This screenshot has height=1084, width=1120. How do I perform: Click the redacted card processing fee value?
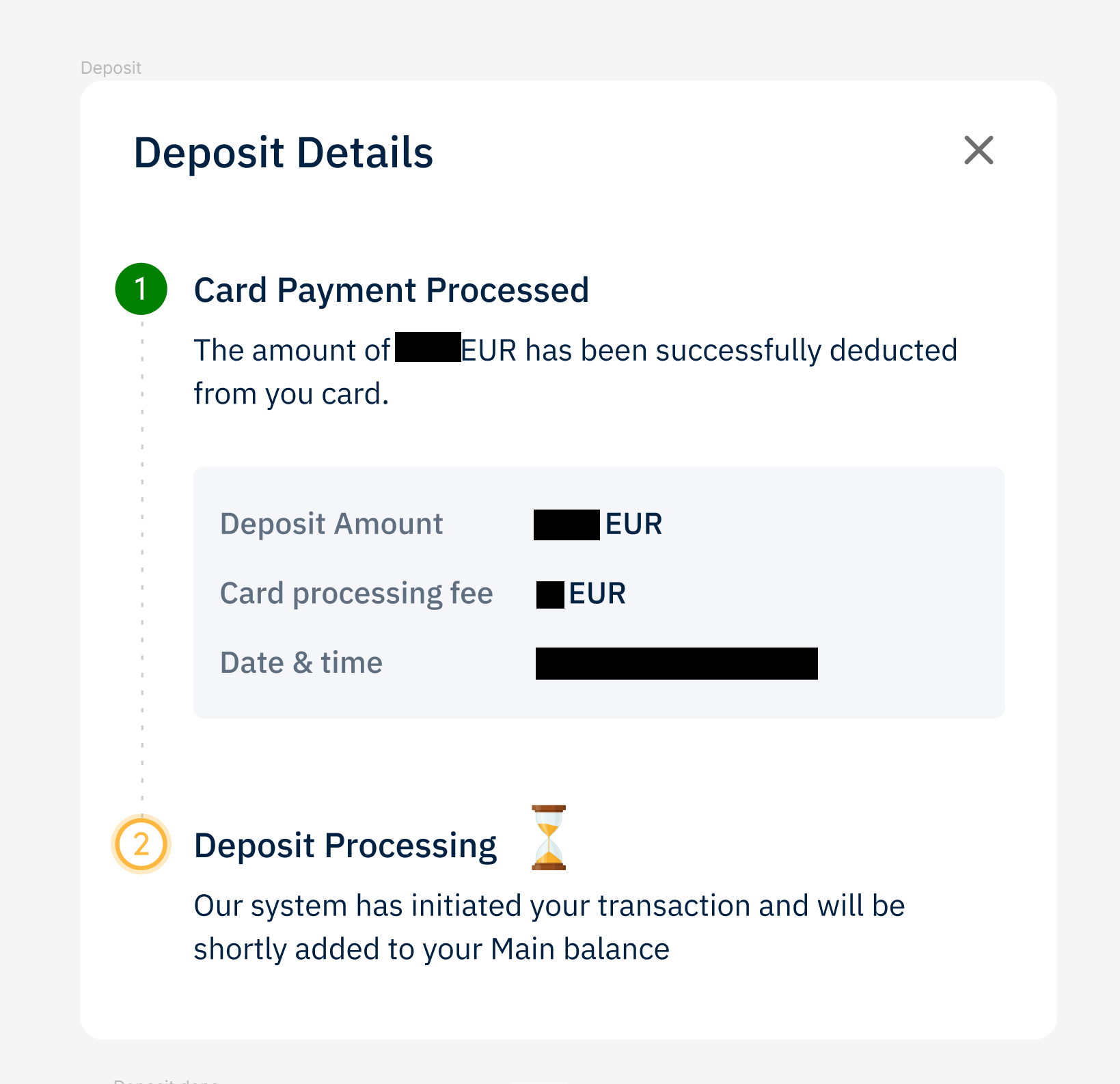tap(550, 594)
